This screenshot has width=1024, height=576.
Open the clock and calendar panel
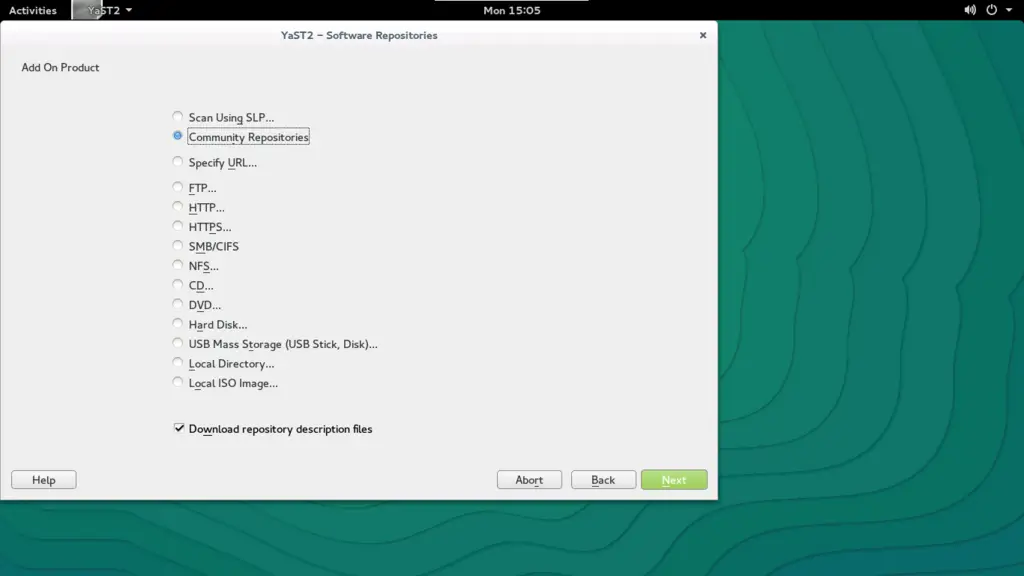[x=512, y=10]
